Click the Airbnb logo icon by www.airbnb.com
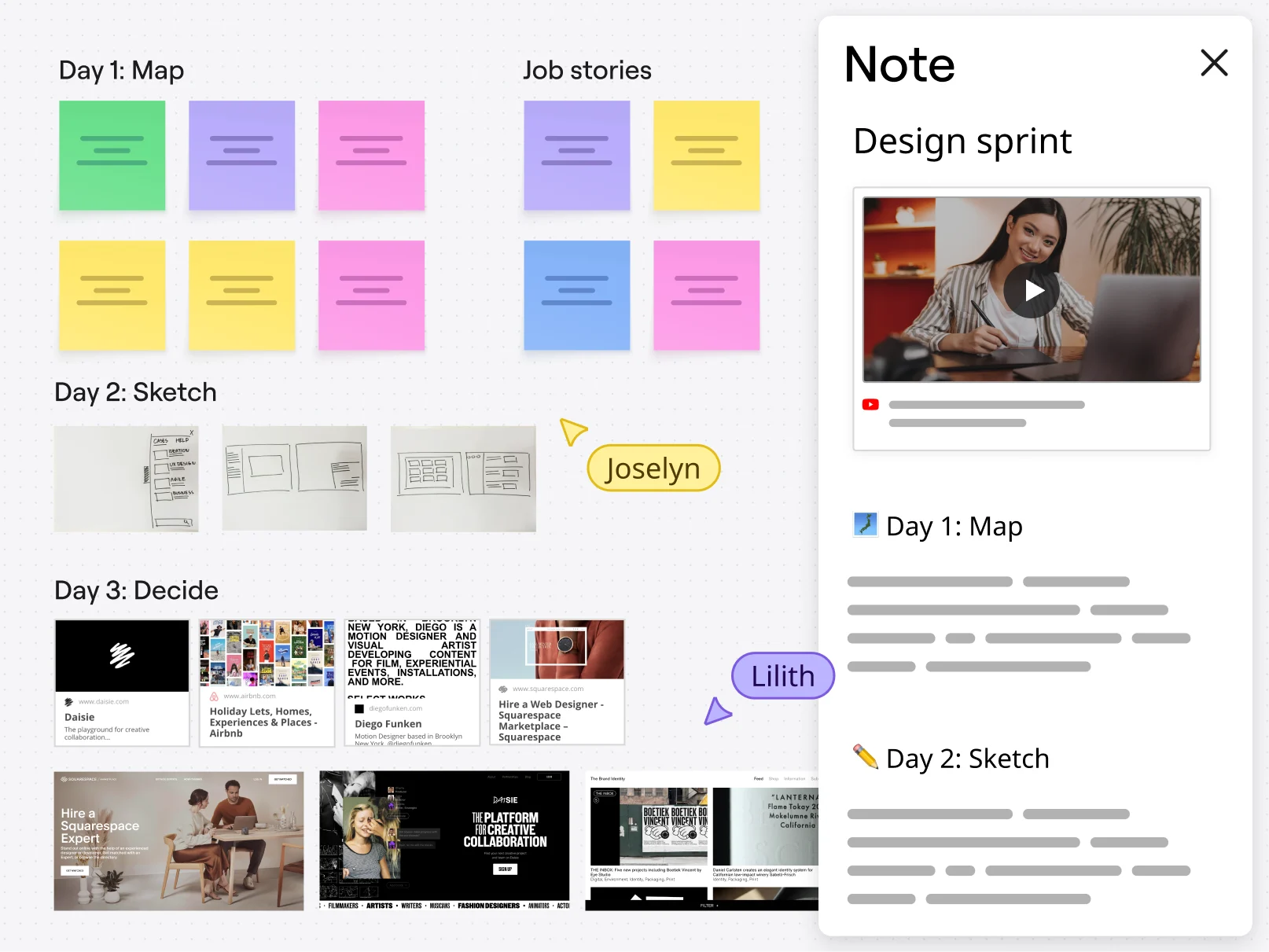Image resolution: width=1269 pixels, height=952 pixels. pyautogui.click(x=214, y=697)
